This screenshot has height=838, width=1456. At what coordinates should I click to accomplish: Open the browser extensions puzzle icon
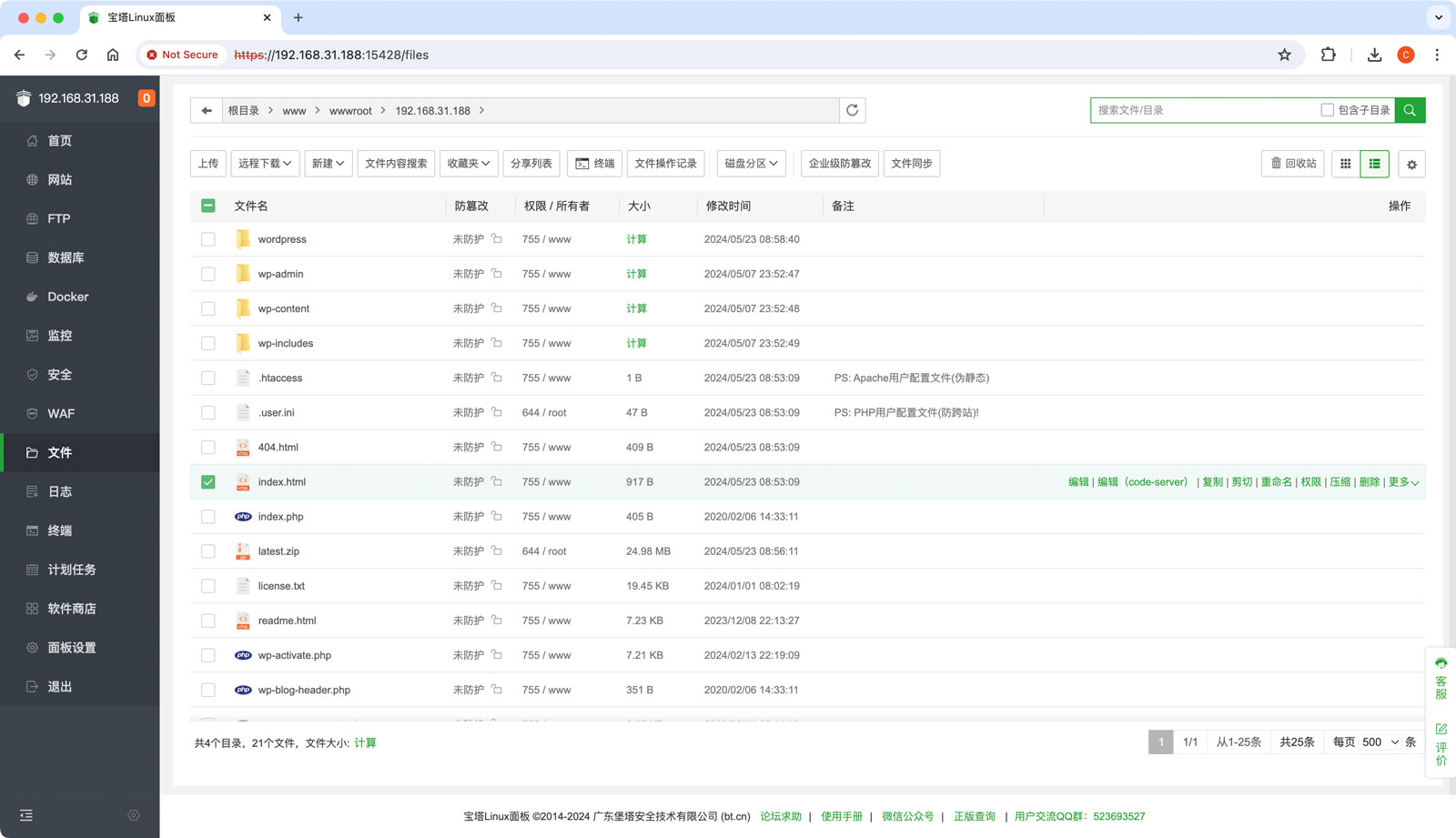click(x=1329, y=55)
